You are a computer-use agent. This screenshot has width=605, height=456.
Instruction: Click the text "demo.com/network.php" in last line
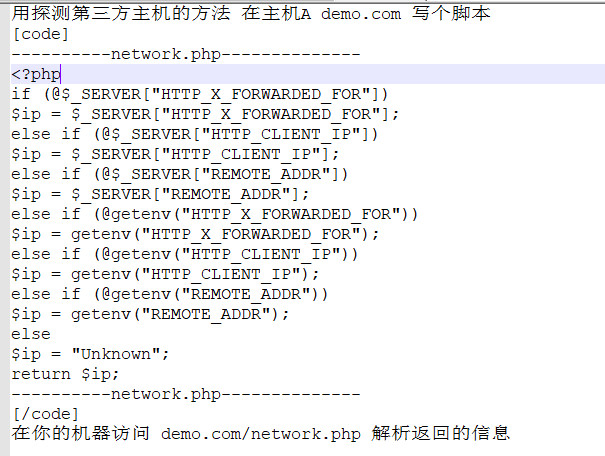click(261, 434)
